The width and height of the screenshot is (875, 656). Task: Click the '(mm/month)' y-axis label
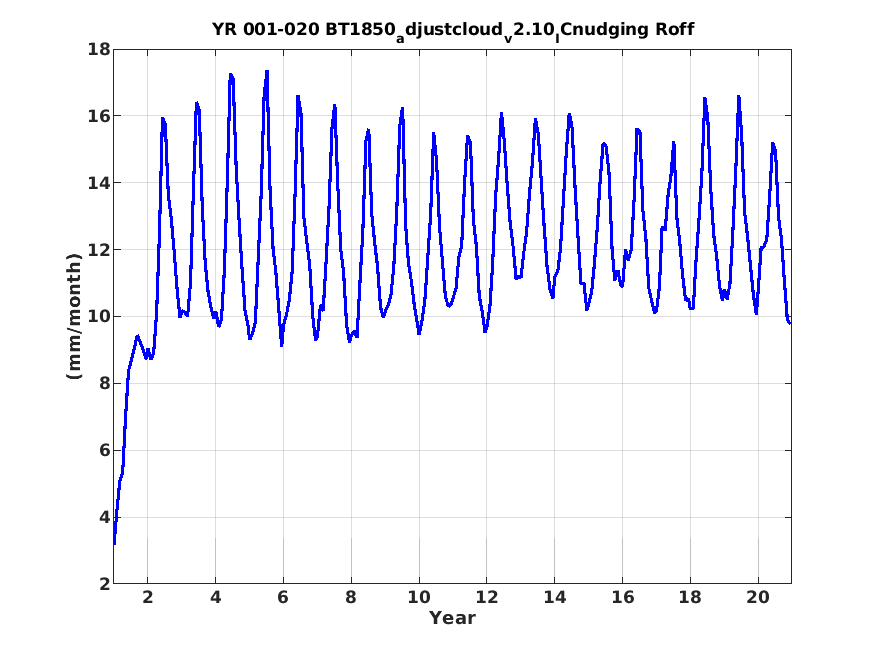[74, 316]
